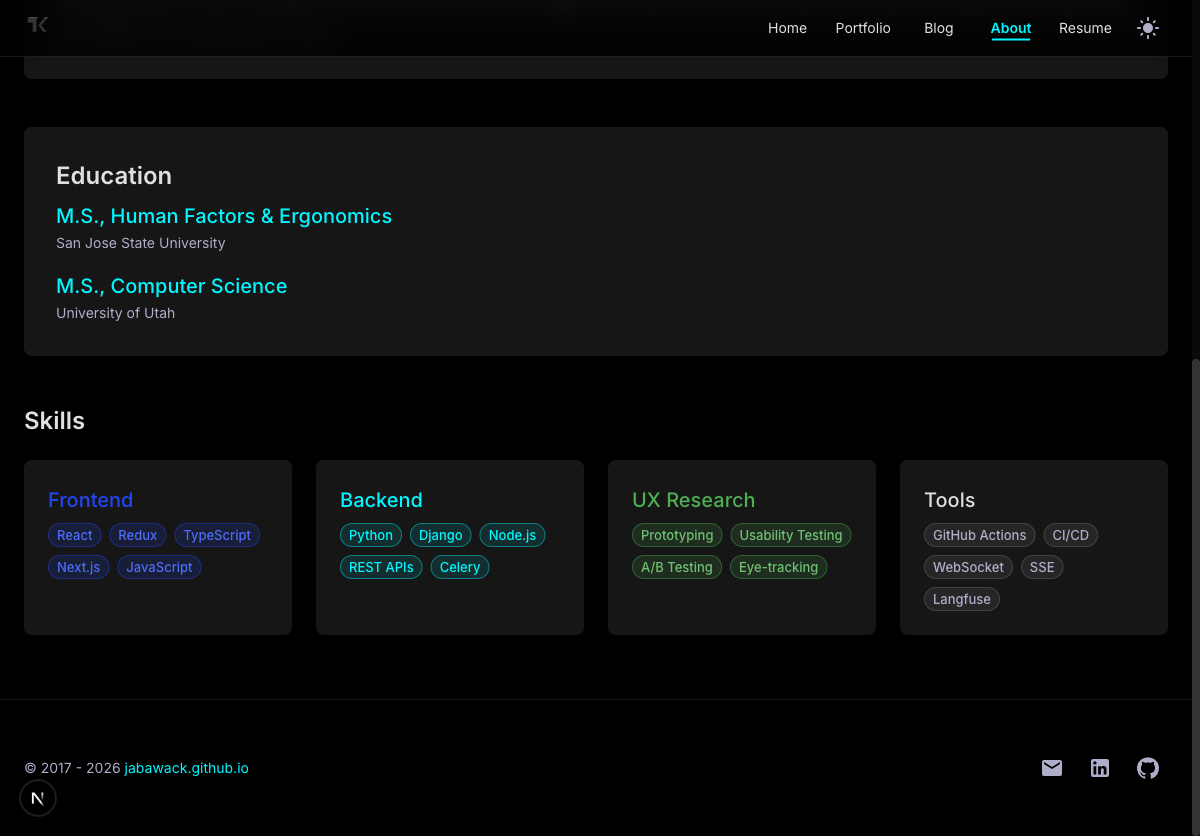Click the React skill tag

coord(75,535)
